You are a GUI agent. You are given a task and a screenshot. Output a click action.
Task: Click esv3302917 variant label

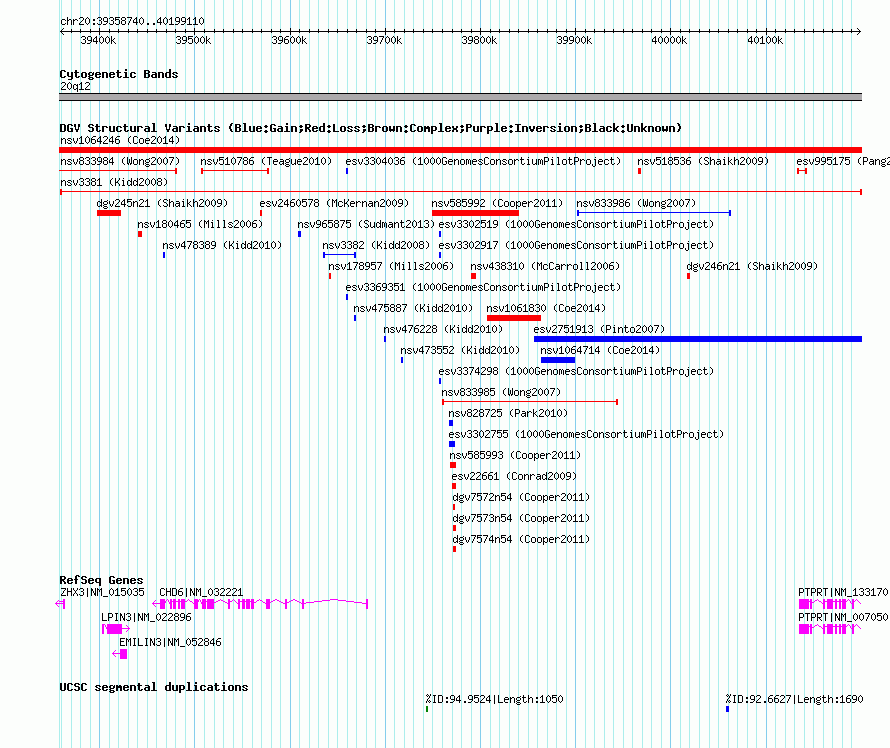(576, 245)
